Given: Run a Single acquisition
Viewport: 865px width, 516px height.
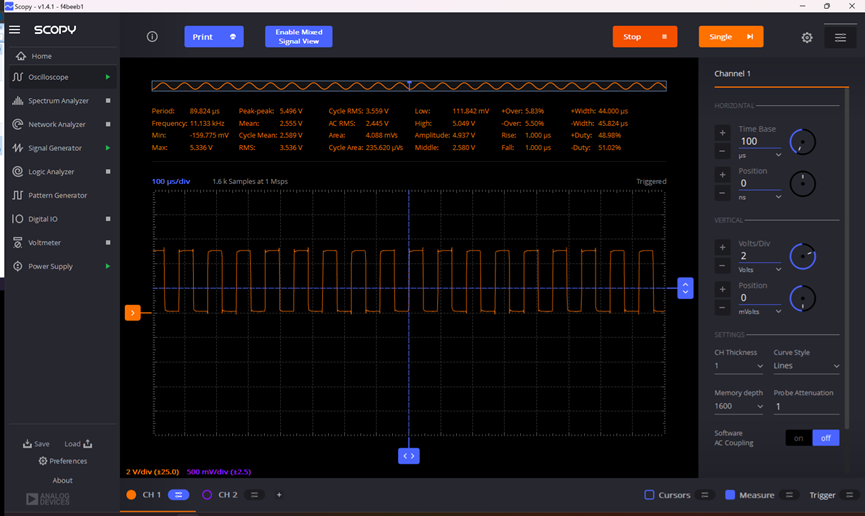Looking at the screenshot, I should pyautogui.click(x=731, y=36).
